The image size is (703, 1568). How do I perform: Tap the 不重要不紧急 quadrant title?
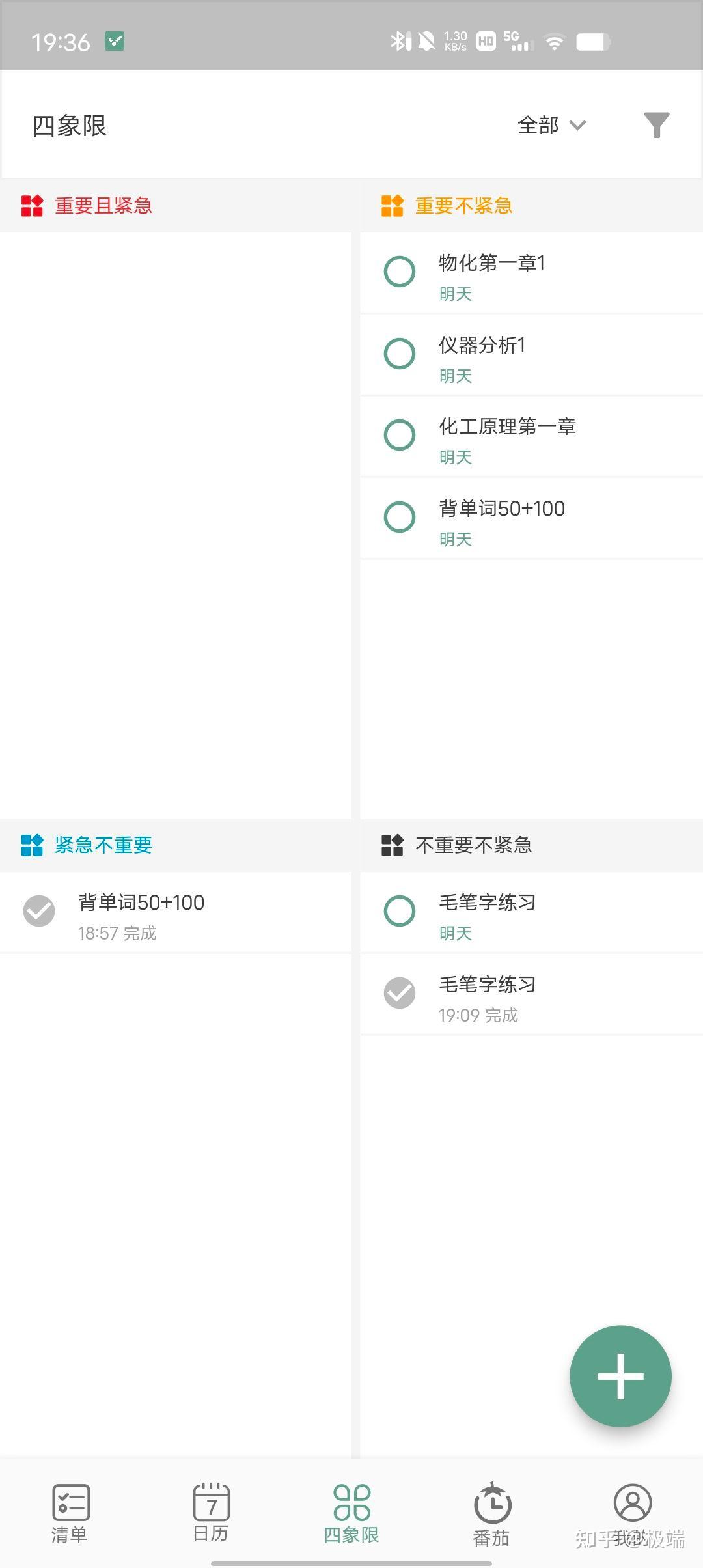coord(473,845)
